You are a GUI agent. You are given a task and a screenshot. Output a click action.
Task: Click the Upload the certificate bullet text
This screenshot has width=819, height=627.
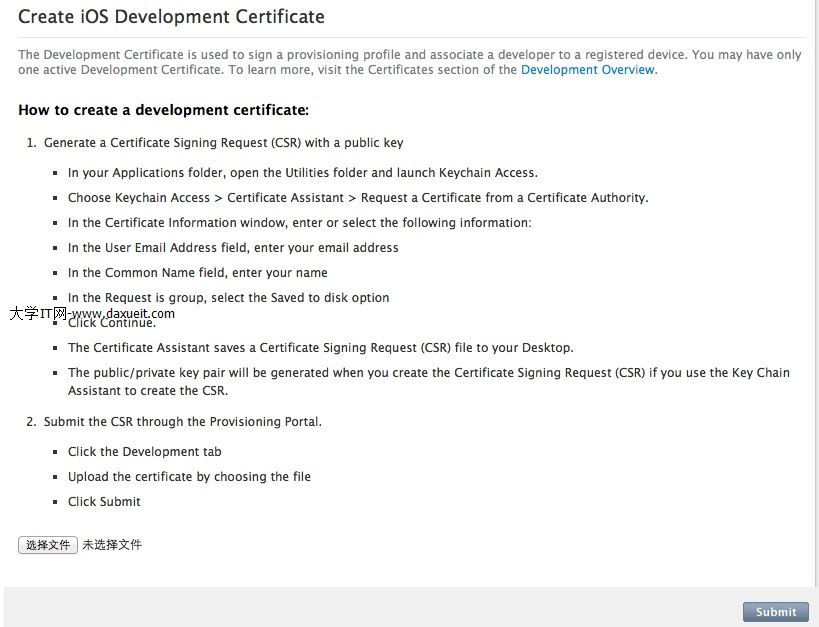point(189,476)
